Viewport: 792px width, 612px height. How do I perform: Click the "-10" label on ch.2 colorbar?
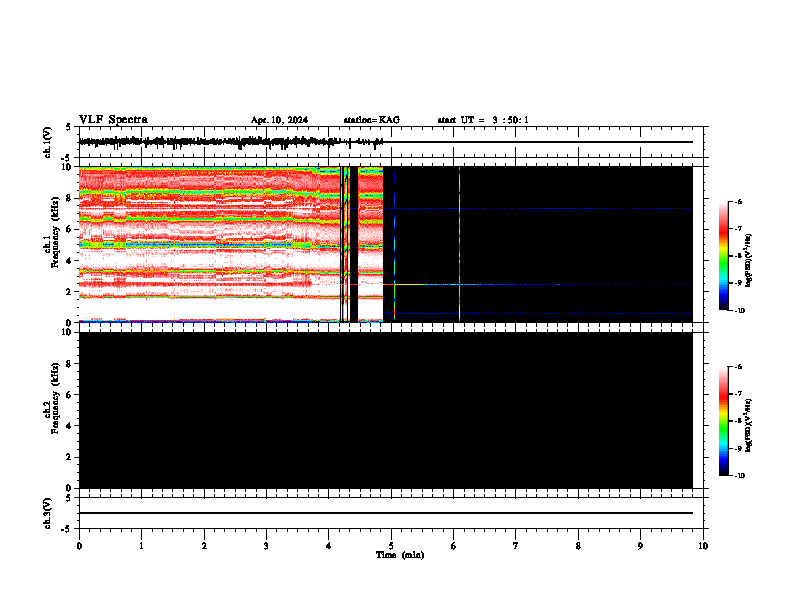739,476
